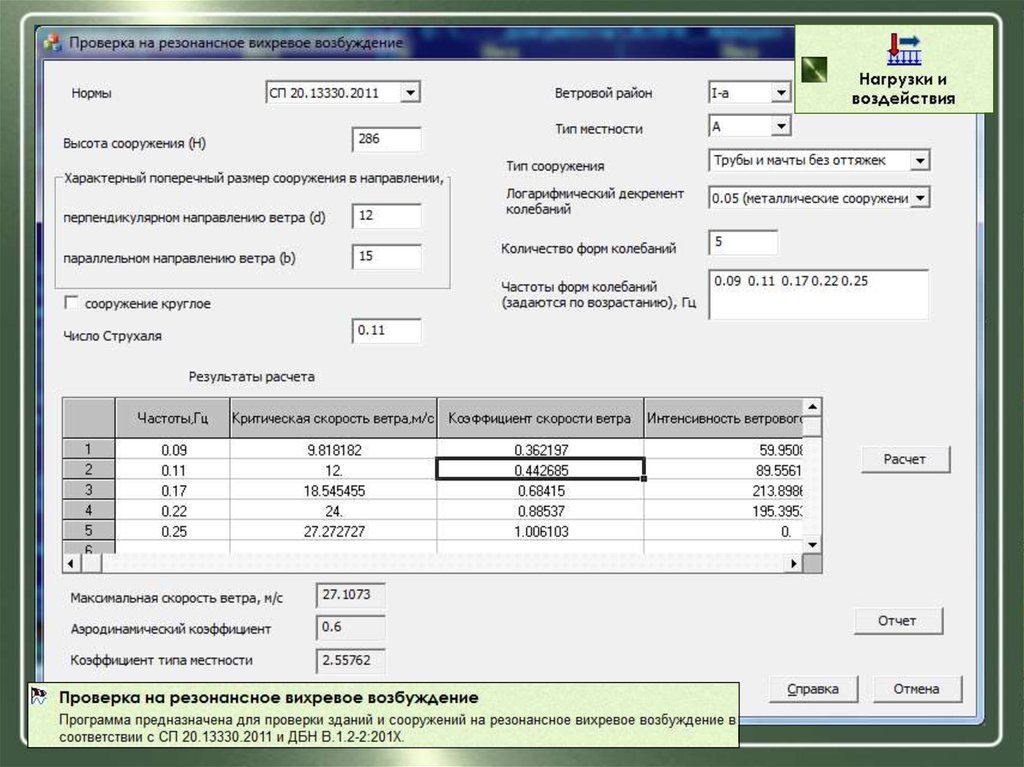Click the Отмена button
The width and height of the screenshot is (1024, 767).
pos(917,689)
